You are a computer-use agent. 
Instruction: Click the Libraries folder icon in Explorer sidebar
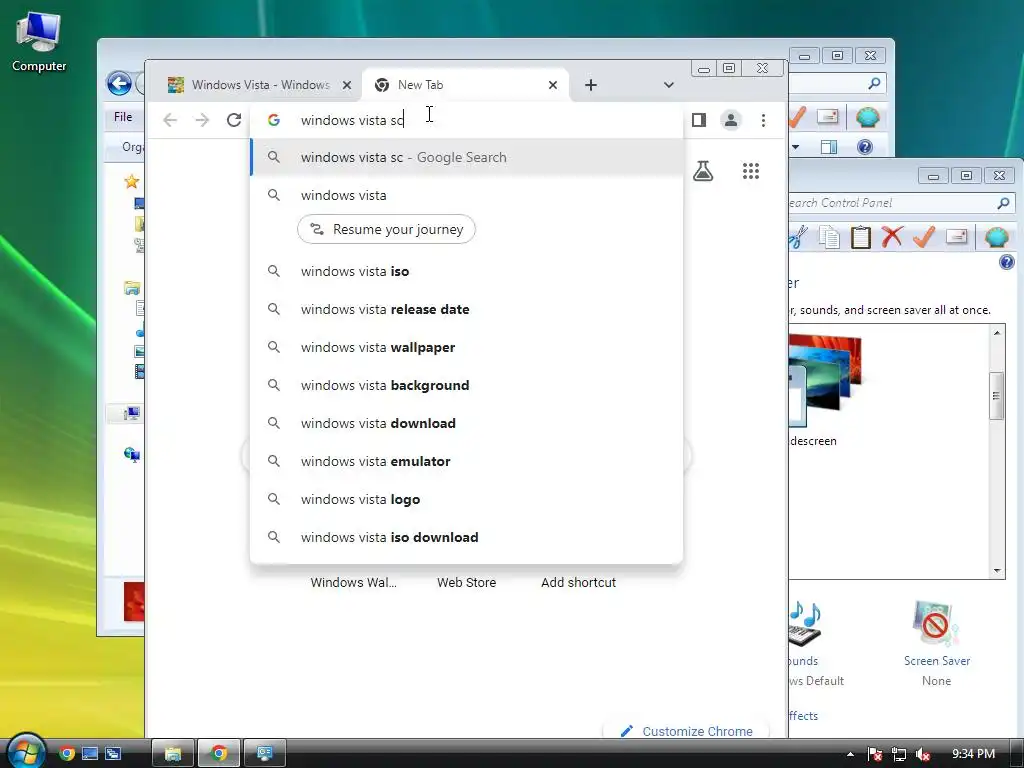click(x=132, y=287)
